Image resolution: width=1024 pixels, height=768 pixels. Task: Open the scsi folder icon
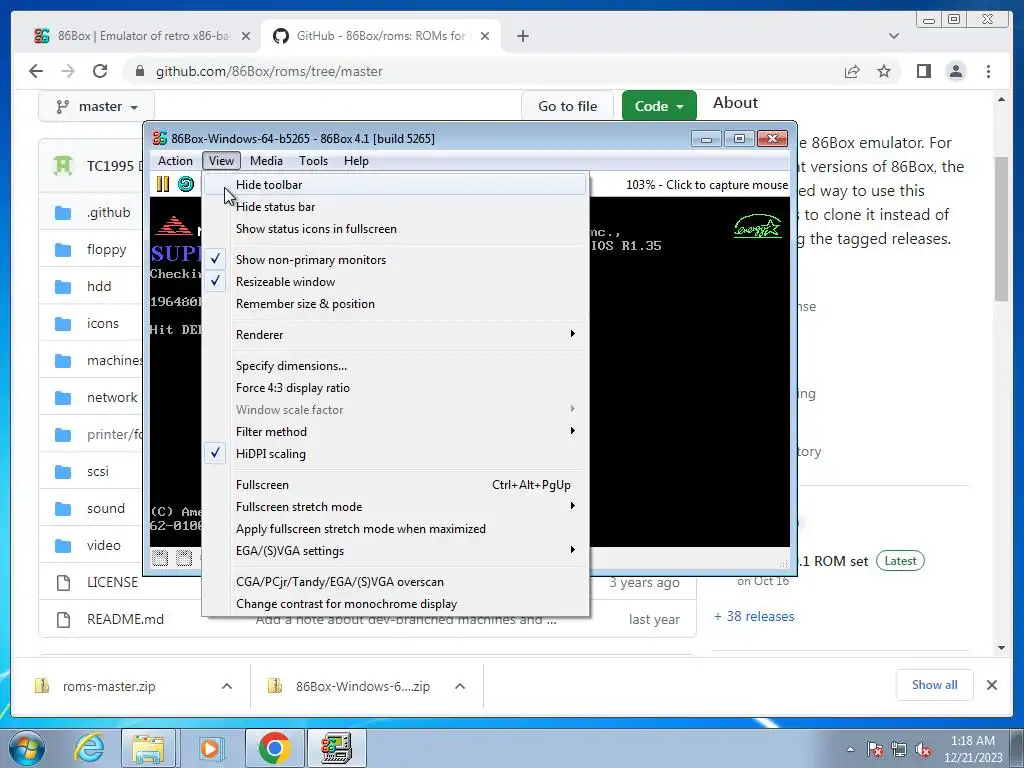63,472
